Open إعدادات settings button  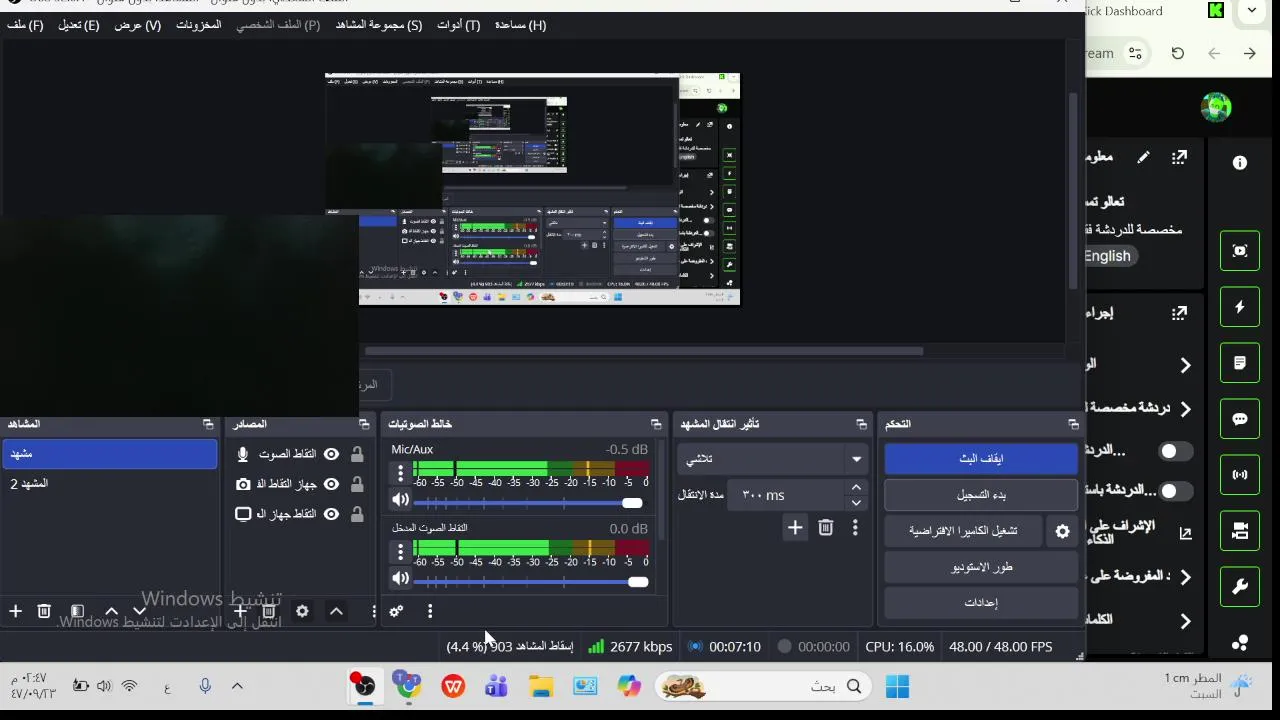[981, 603]
